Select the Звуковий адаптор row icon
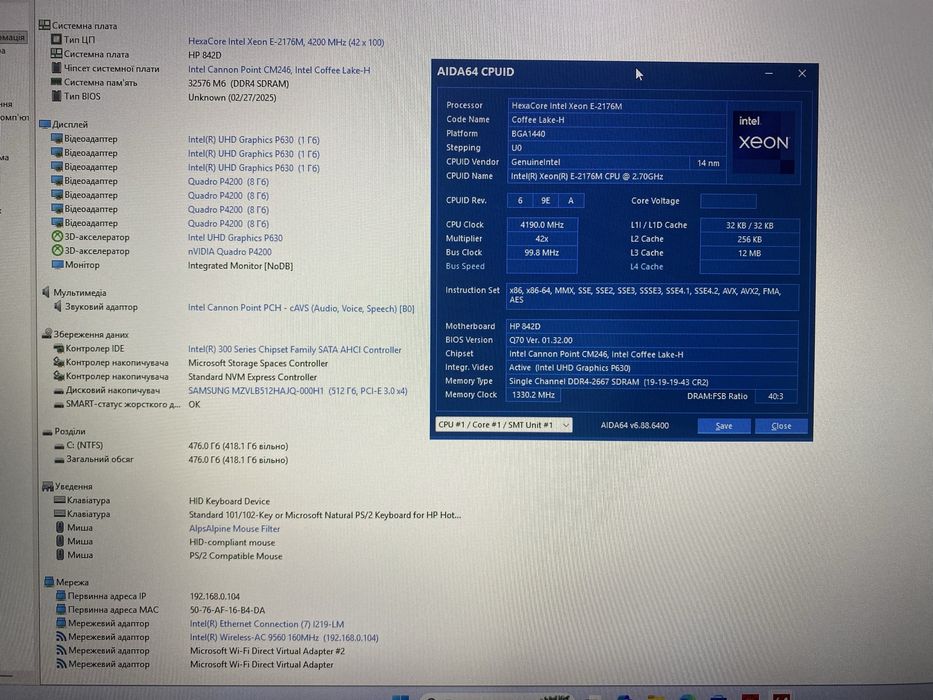933x700 pixels. coord(58,306)
